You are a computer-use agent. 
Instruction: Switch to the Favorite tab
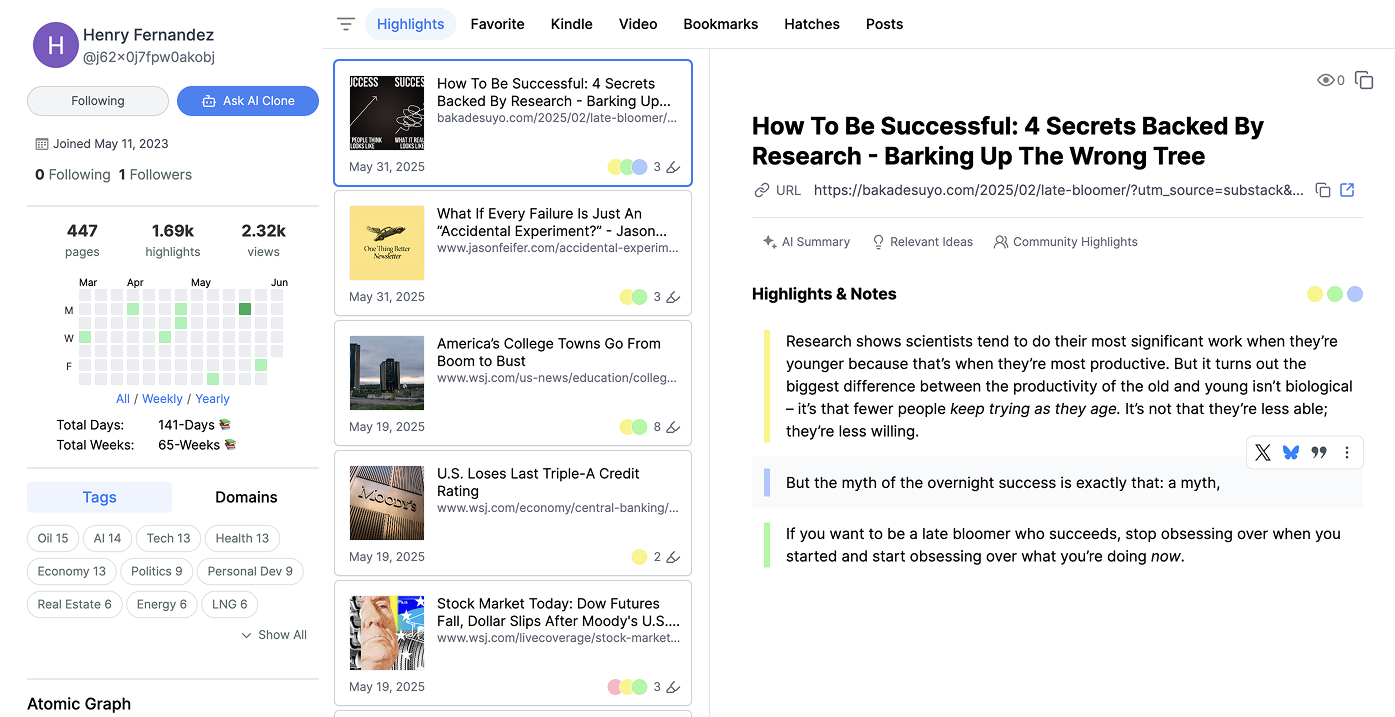pos(497,24)
